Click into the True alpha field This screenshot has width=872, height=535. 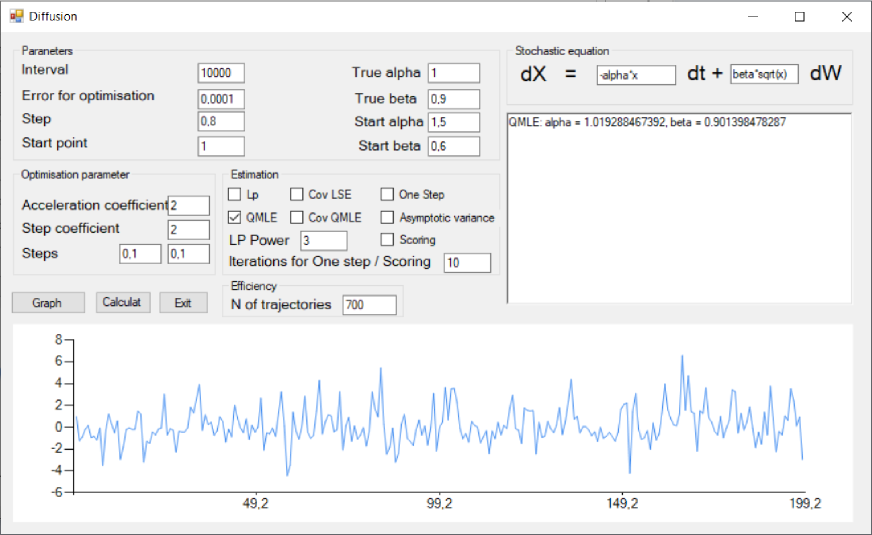point(453,73)
